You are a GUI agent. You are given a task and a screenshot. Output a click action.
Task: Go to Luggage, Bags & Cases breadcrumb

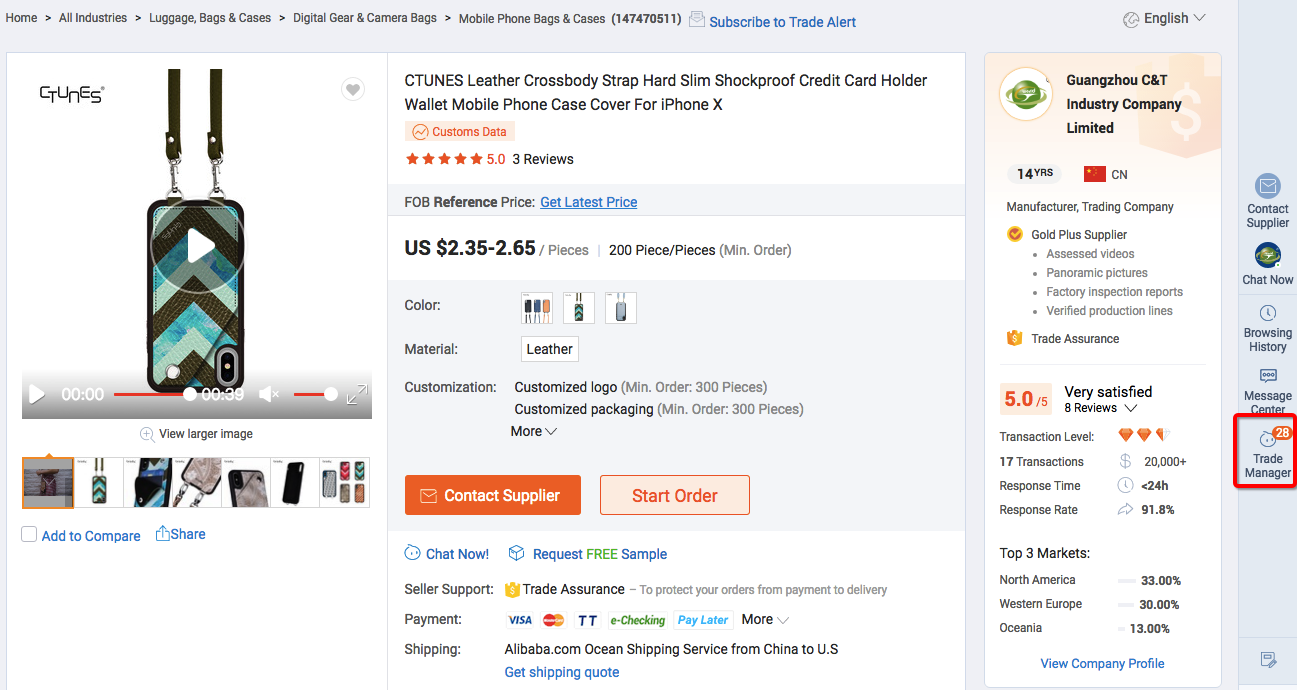click(210, 18)
